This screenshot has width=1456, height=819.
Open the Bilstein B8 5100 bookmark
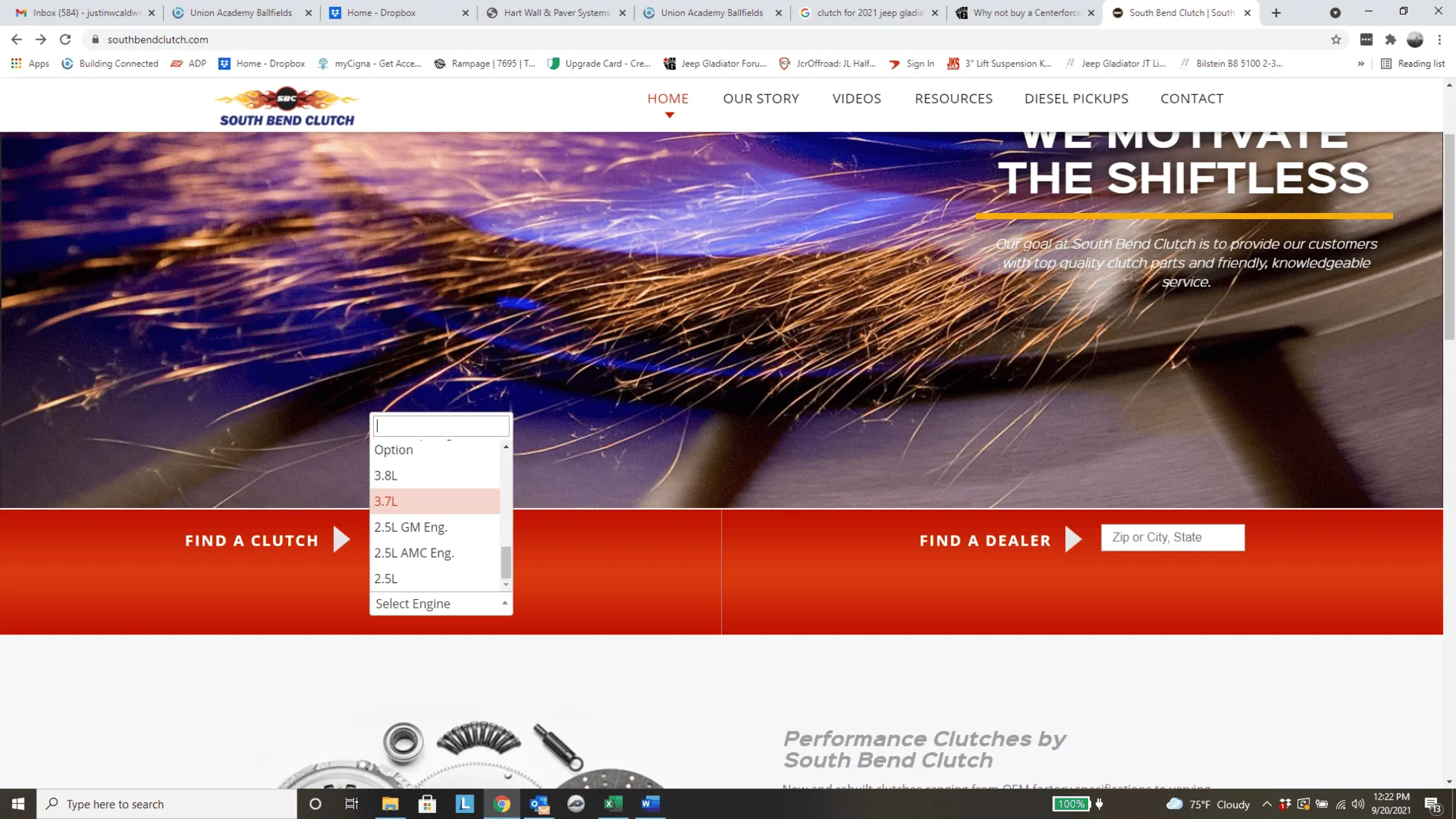click(x=1231, y=64)
